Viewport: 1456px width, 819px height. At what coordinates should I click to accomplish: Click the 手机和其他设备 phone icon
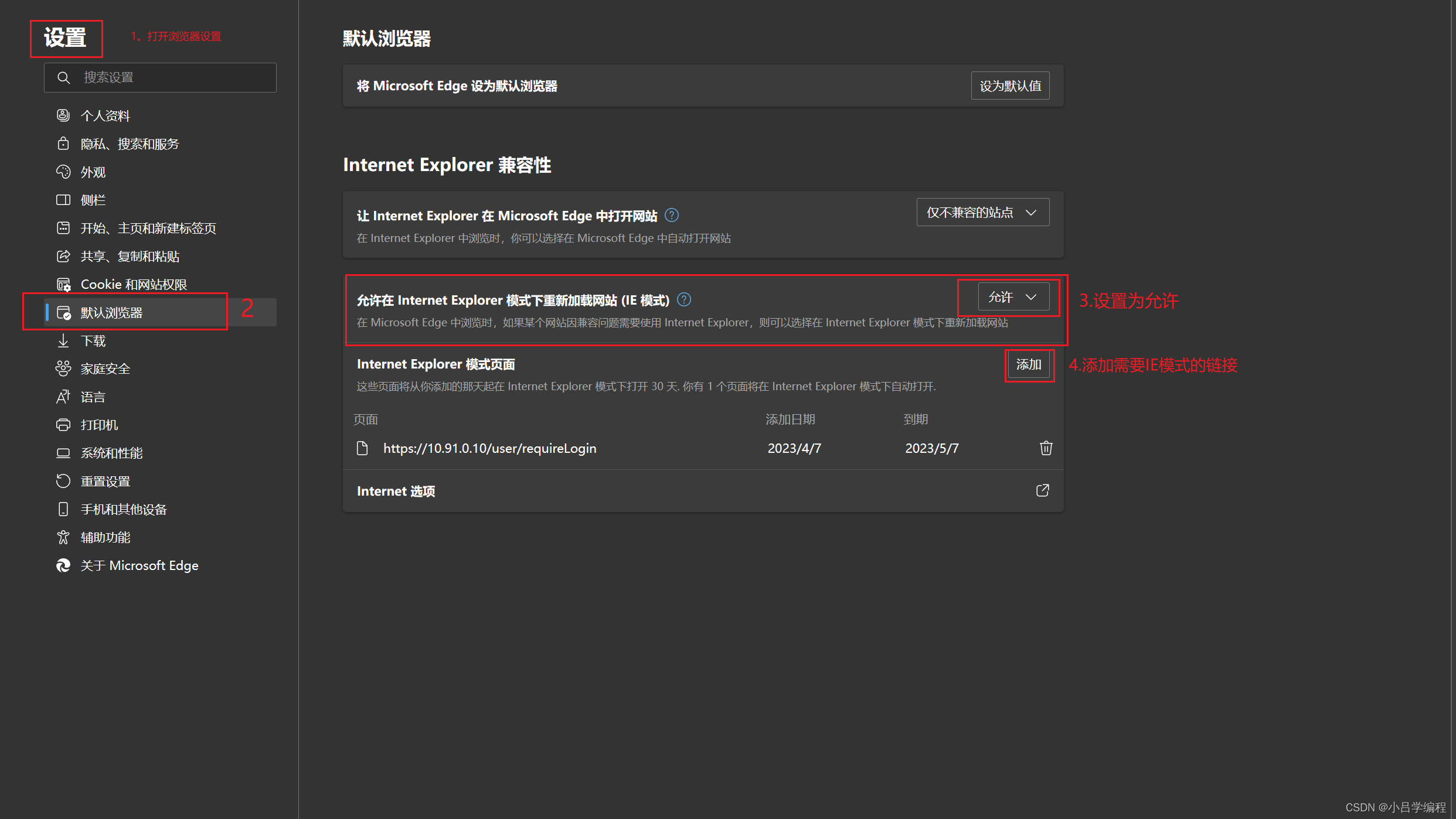coord(63,509)
